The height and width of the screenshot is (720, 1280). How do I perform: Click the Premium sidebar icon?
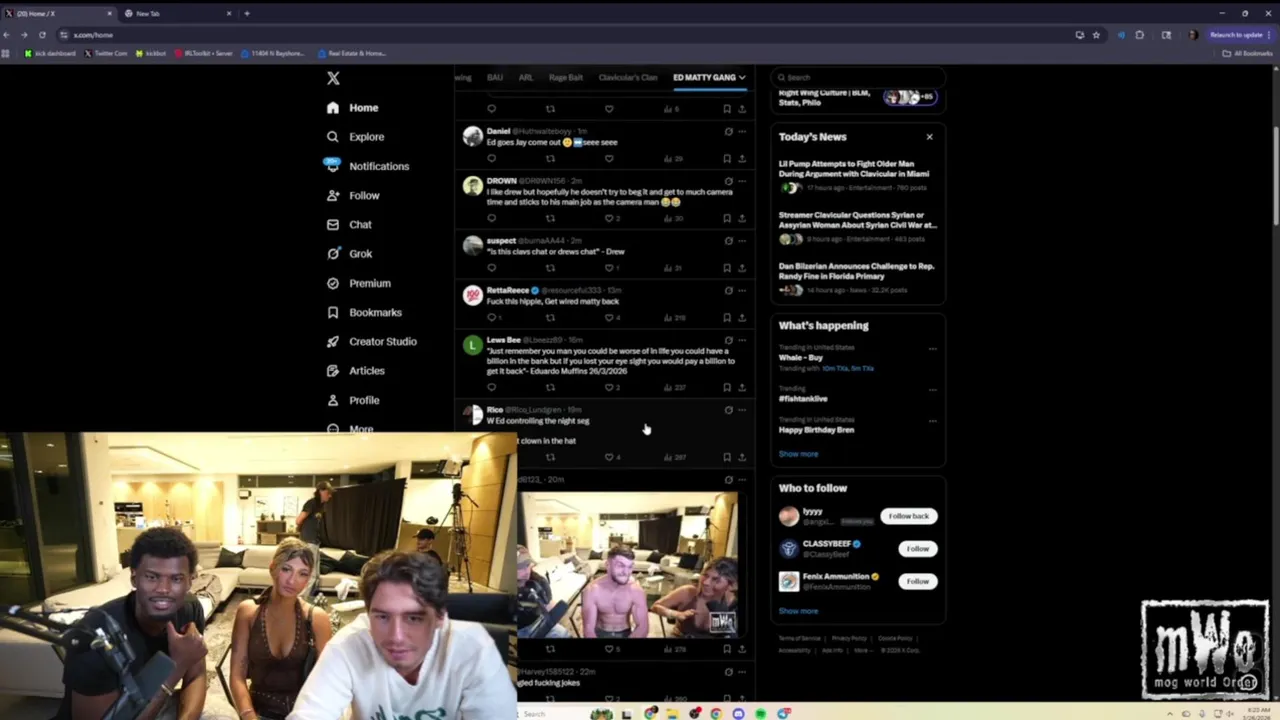point(333,283)
